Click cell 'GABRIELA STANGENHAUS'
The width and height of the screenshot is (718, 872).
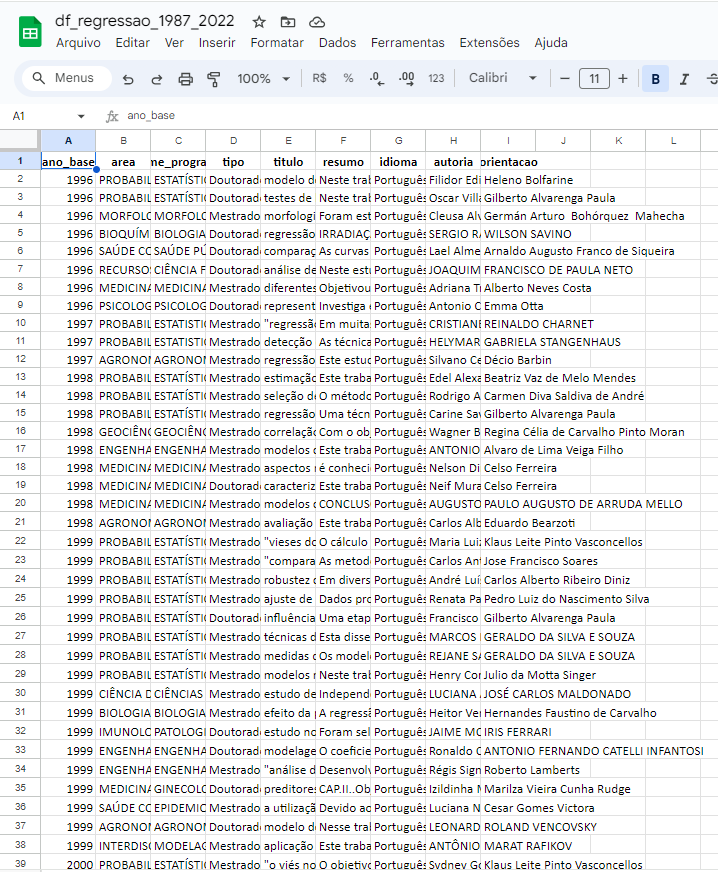point(552,342)
